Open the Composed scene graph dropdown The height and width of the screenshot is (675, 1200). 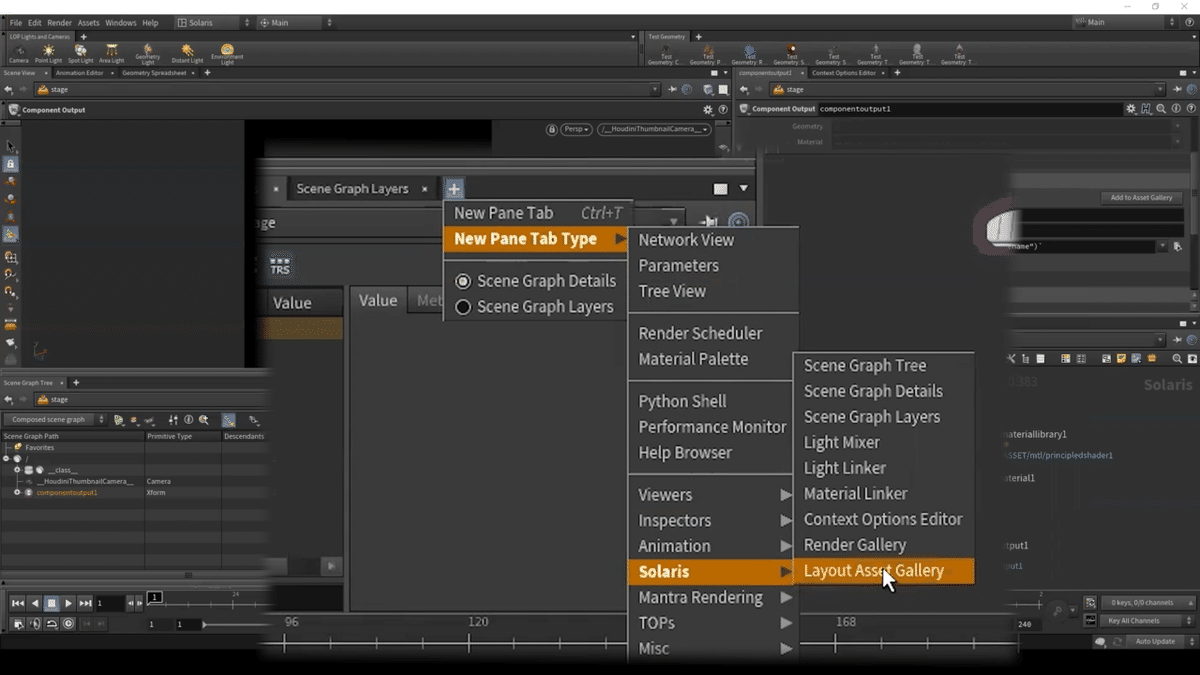(56, 420)
